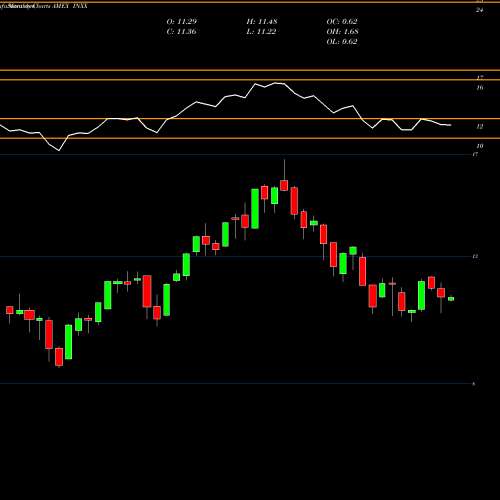Click the red candle with the highest wick
This screenshot has height=500, width=500.
point(284,185)
